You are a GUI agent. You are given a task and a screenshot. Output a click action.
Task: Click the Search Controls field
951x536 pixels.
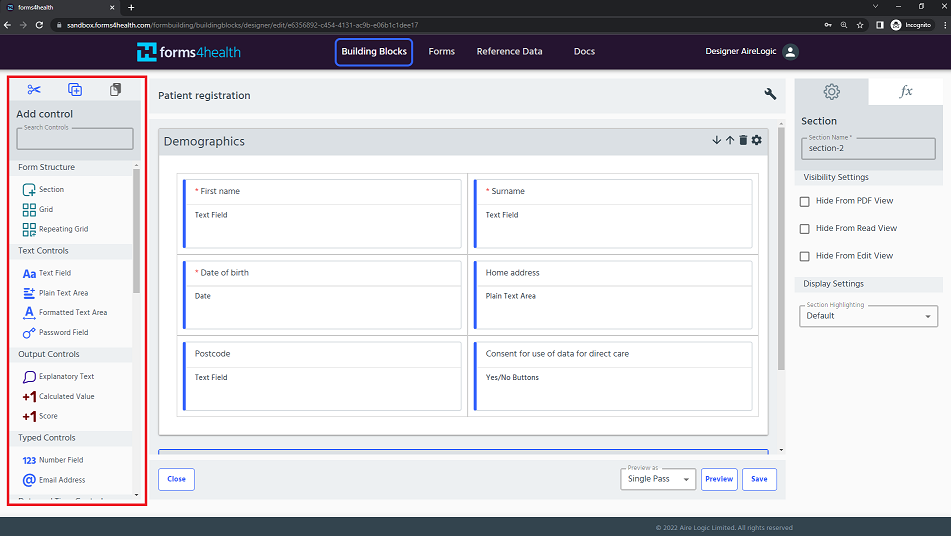click(x=75, y=139)
